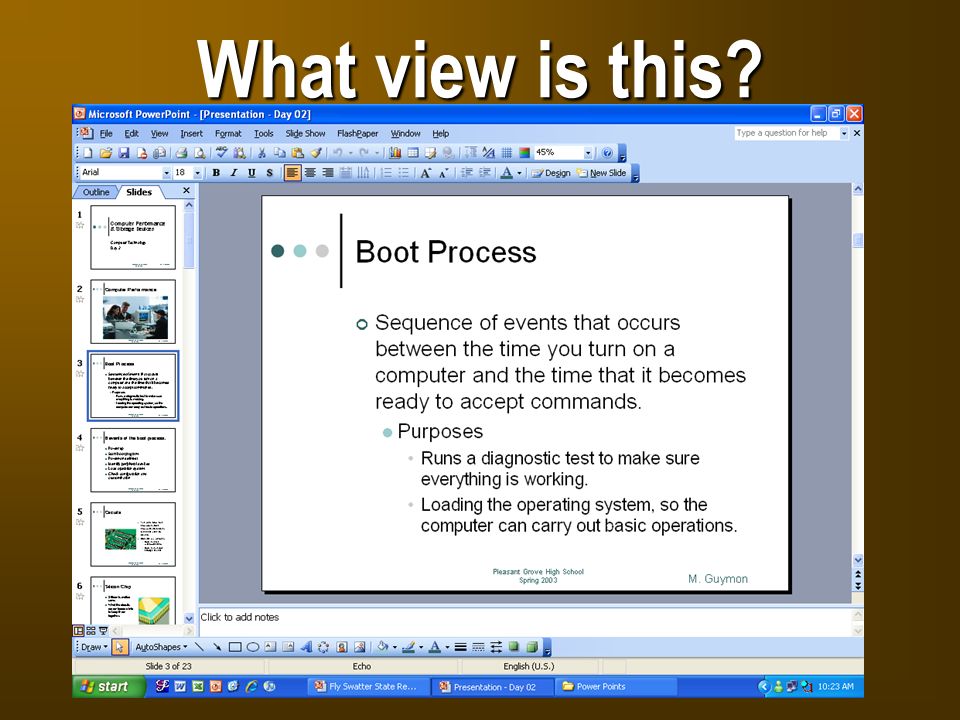Switch to Fly Swatter State Re... taskbar window
Image resolution: width=960 pixels, height=720 pixels.
[367, 687]
